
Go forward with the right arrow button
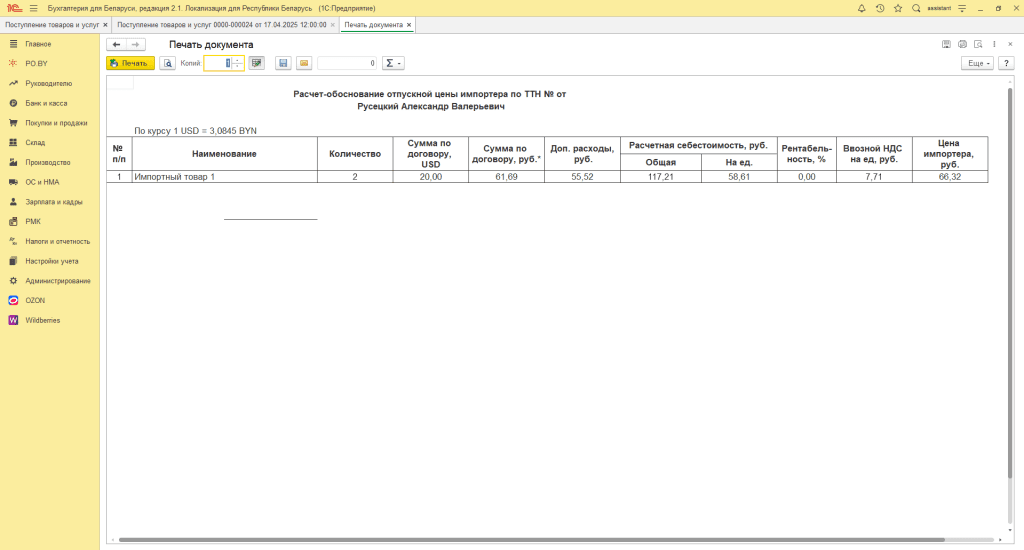[135, 44]
